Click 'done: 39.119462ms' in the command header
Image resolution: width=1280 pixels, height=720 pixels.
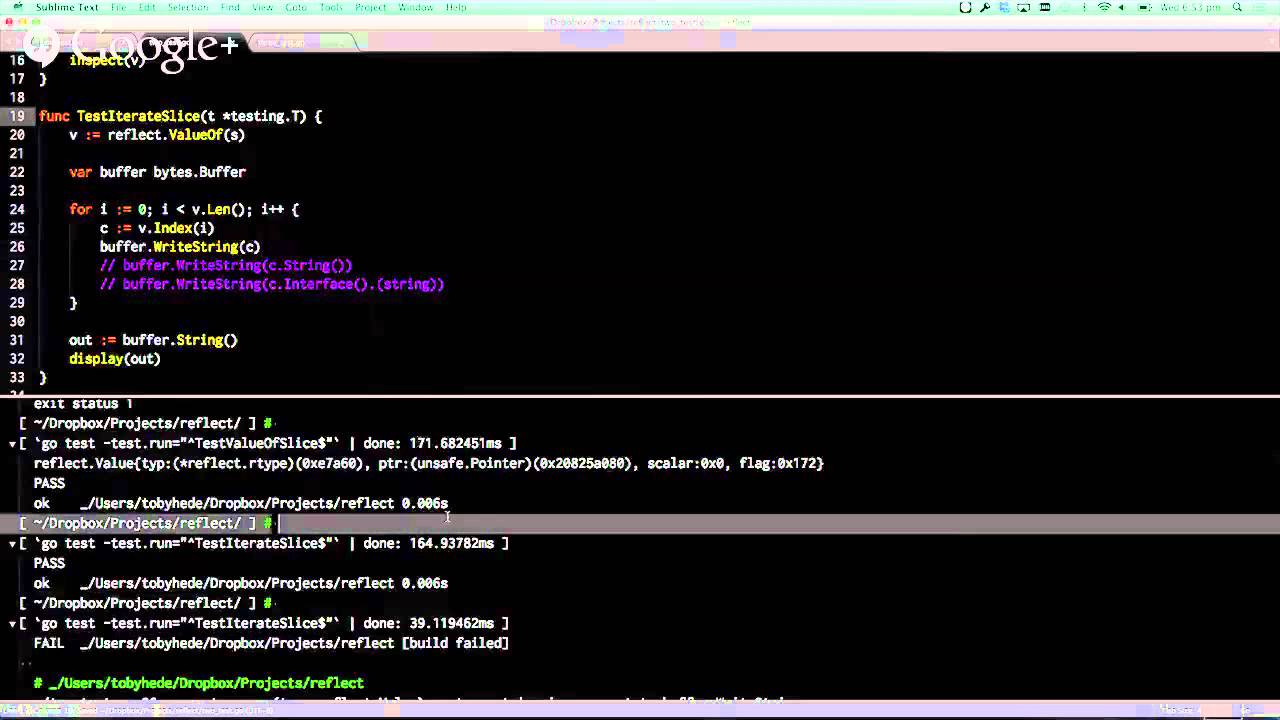[x=429, y=623]
